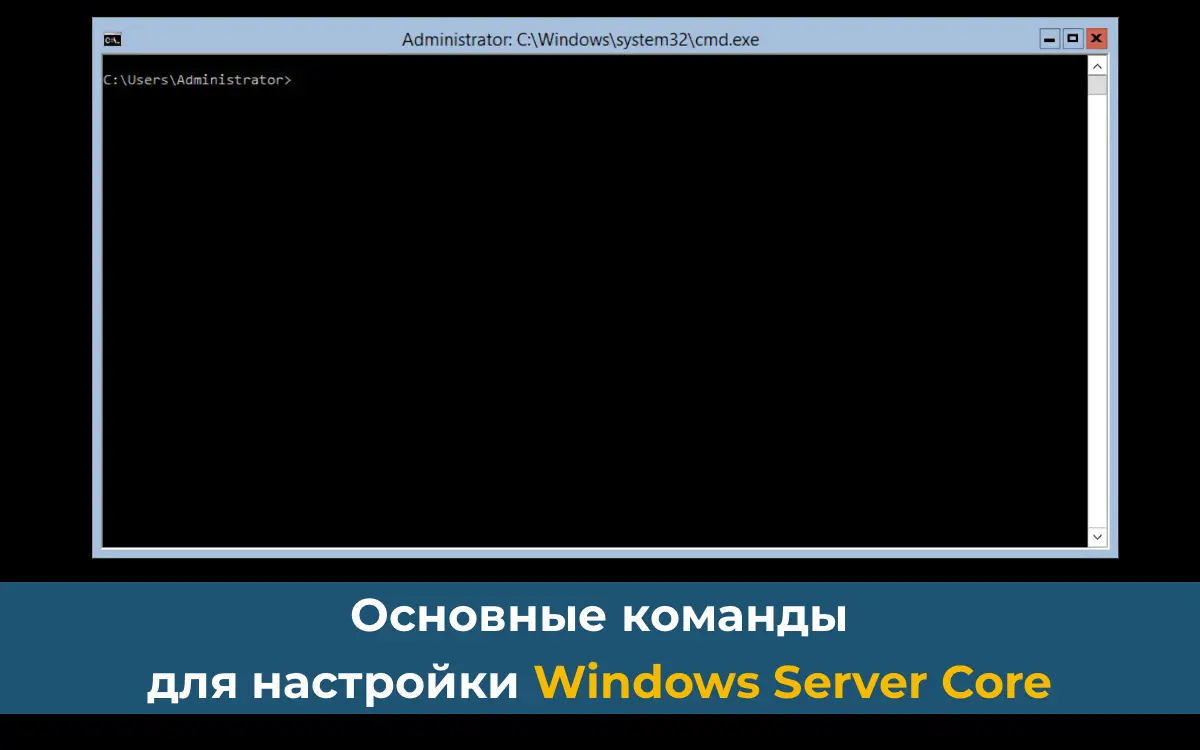Click the C:\Users\Administrator> prompt line
Viewport: 1200px width, 750px height.
[198, 80]
